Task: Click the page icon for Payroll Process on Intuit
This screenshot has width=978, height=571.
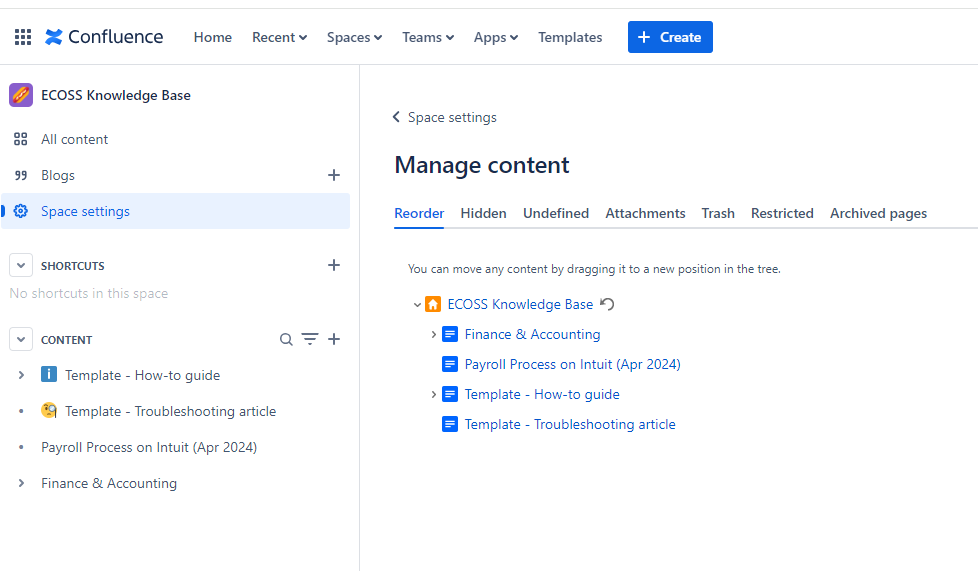Action: pos(450,364)
